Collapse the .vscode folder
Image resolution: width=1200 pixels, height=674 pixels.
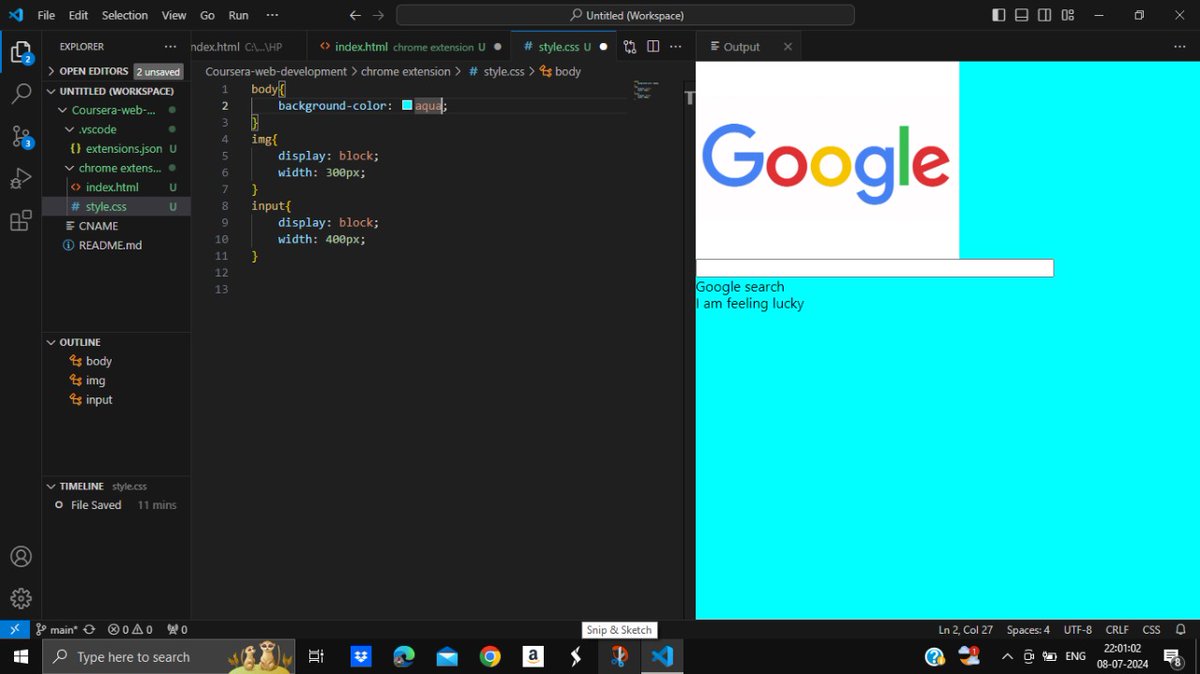(x=116, y=129)
